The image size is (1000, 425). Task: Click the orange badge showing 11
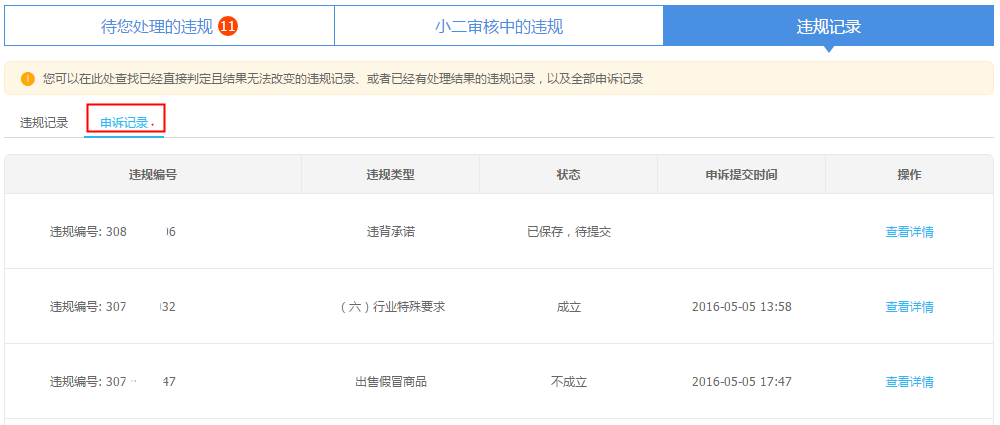click(x=228, y=26)
